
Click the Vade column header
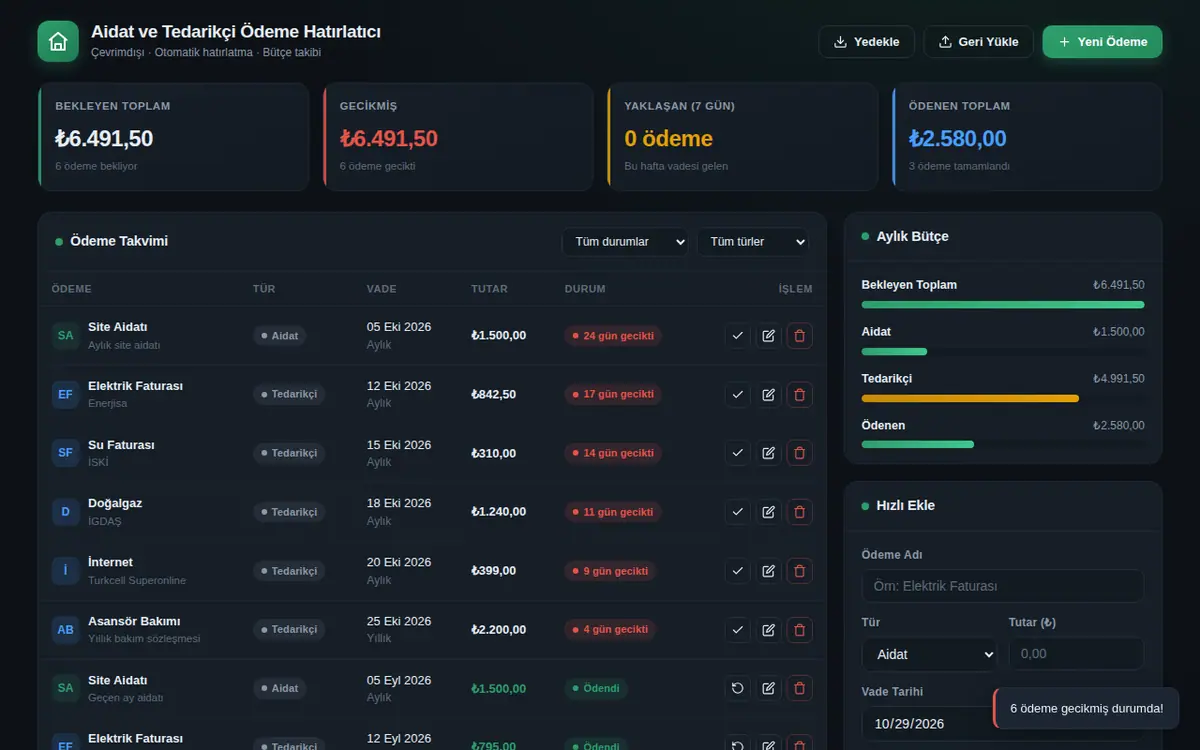click(381, 289)
